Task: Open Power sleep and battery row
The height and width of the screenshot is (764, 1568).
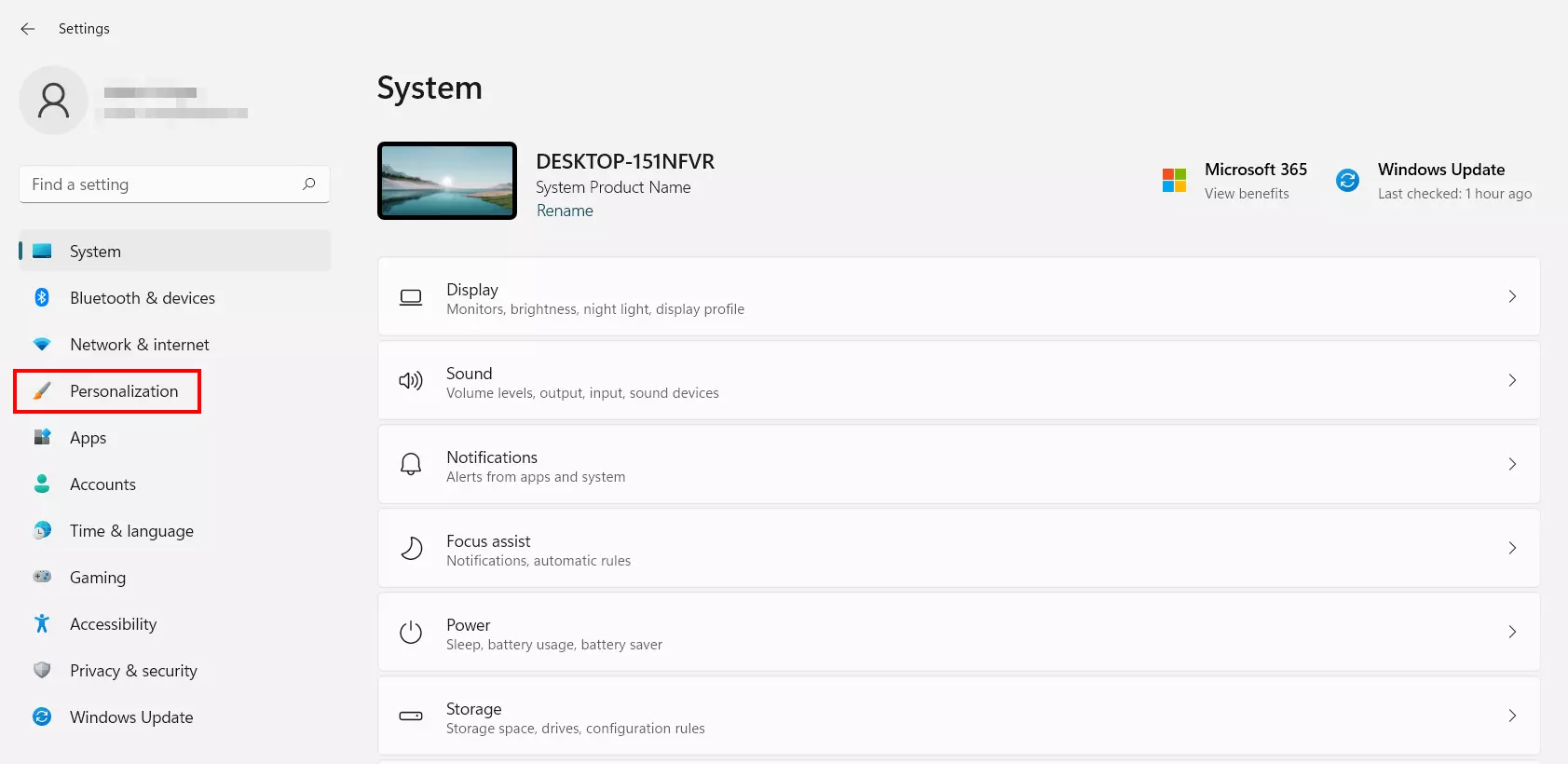Action: [959, 632]
